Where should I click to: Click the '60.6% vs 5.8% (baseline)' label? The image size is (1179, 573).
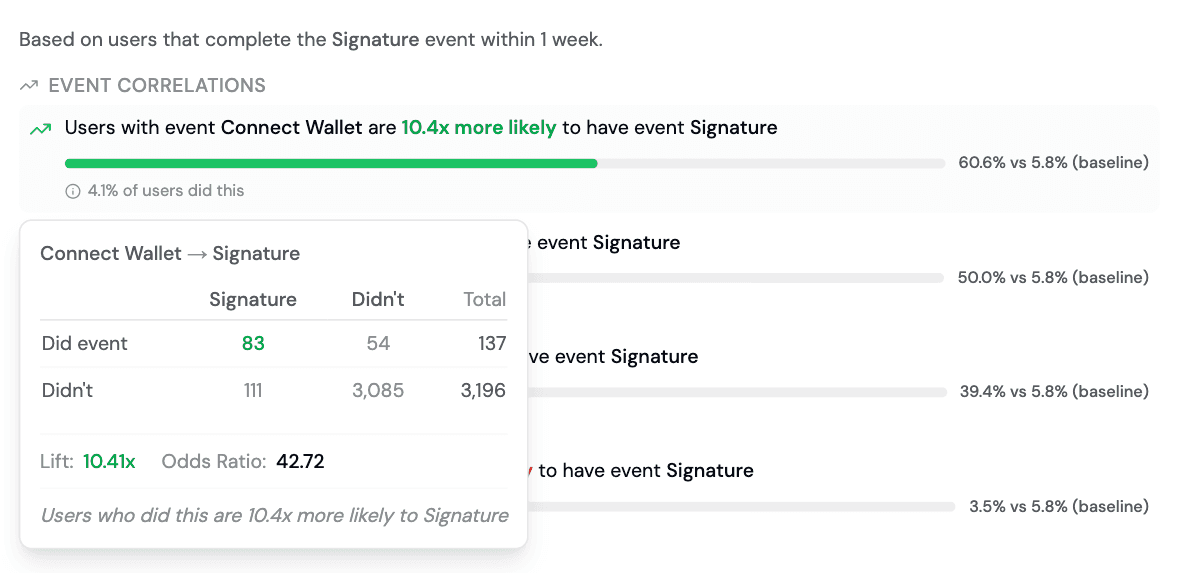(1053, 162)
